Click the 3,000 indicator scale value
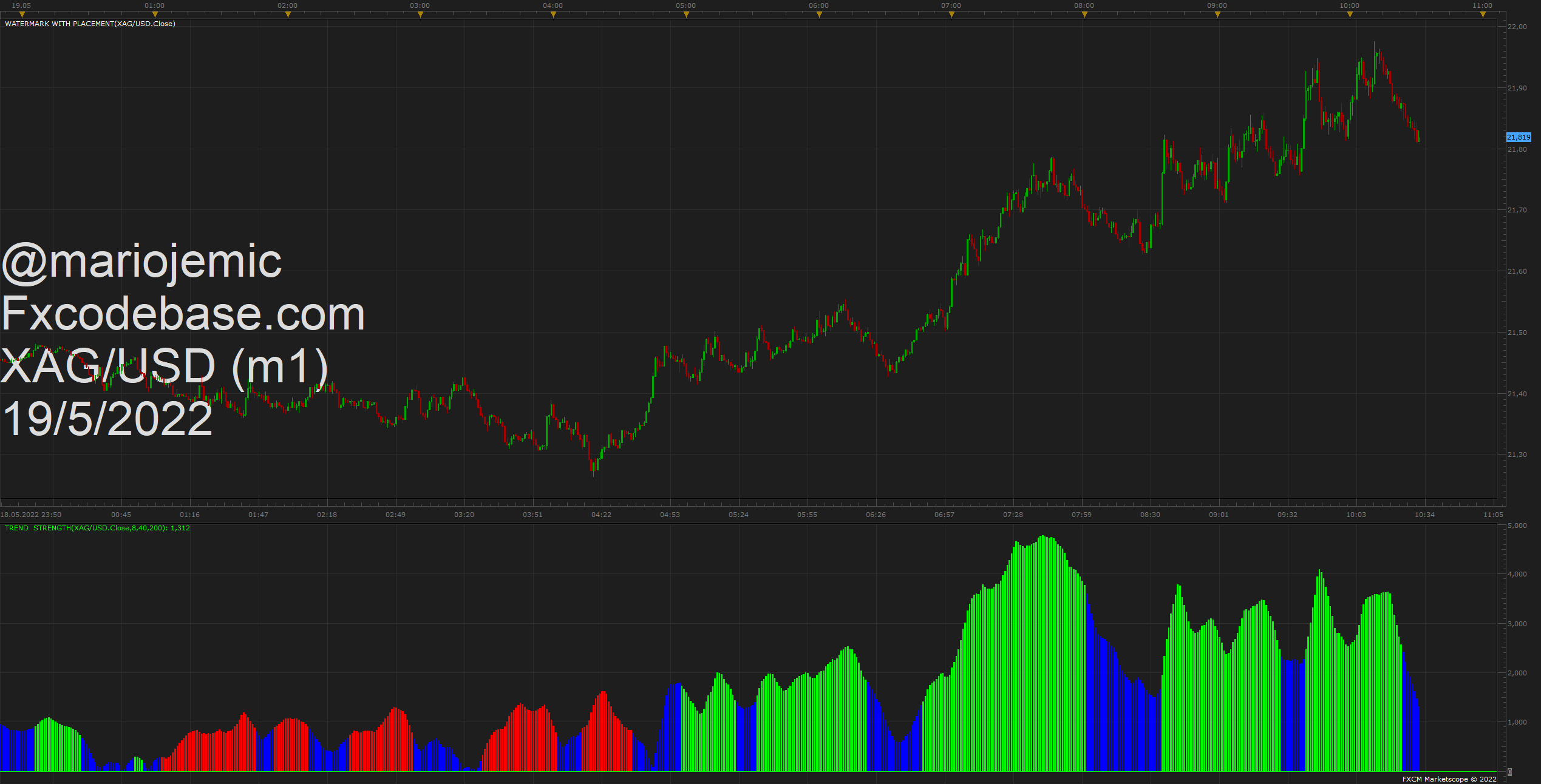The image size is (1541, 784). coord(1517,624)
